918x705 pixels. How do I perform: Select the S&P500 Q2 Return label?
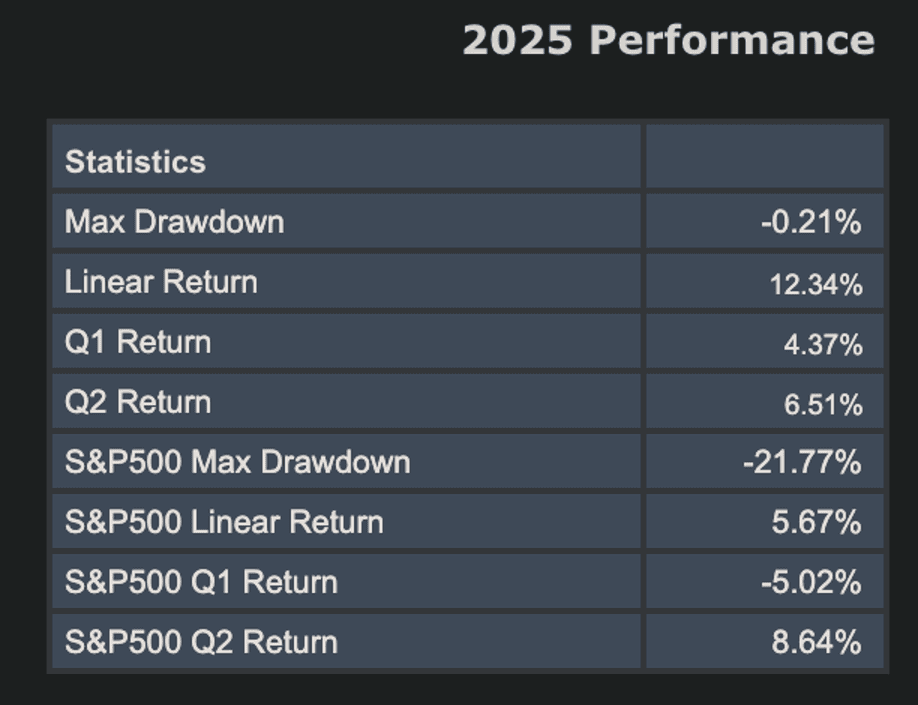(x=201, y=642)
